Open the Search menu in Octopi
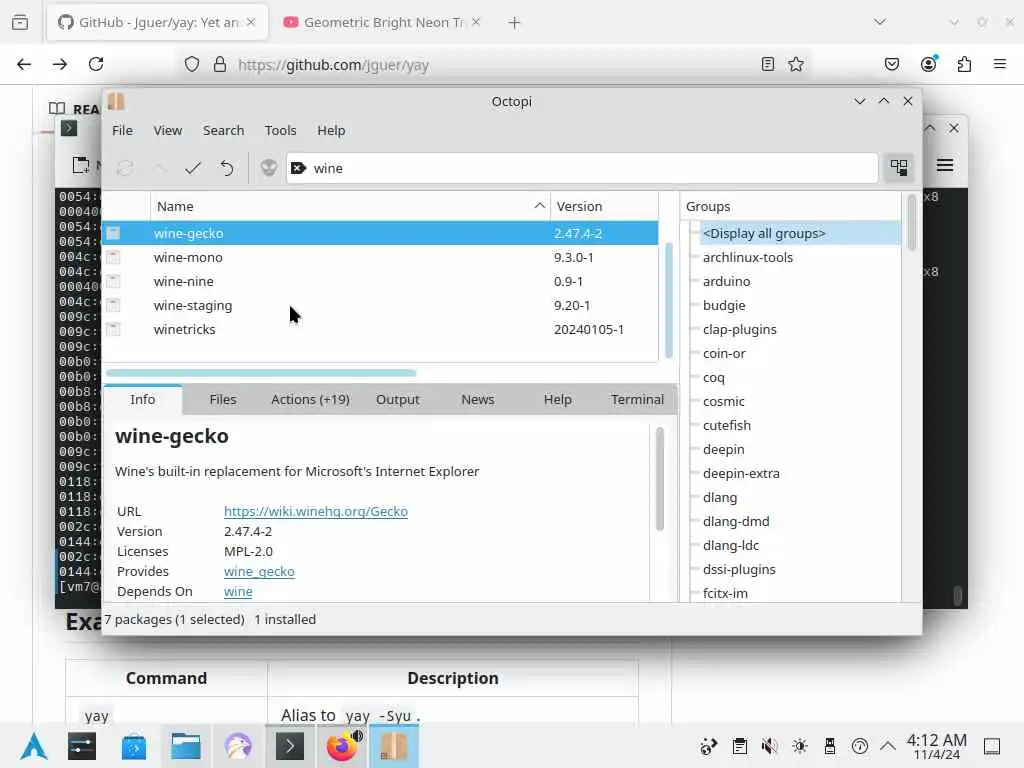 (x=223, y=130)
